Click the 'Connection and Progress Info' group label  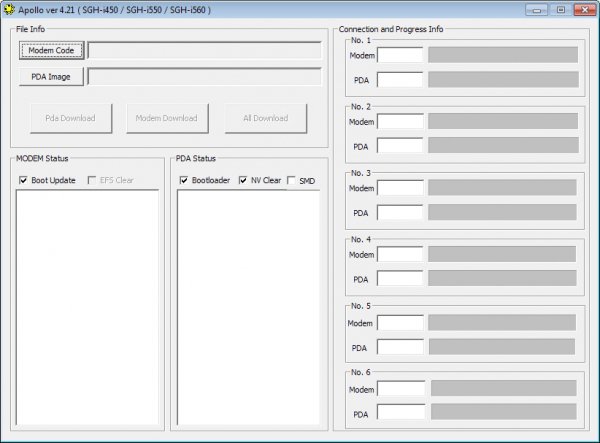pos(391,29)
